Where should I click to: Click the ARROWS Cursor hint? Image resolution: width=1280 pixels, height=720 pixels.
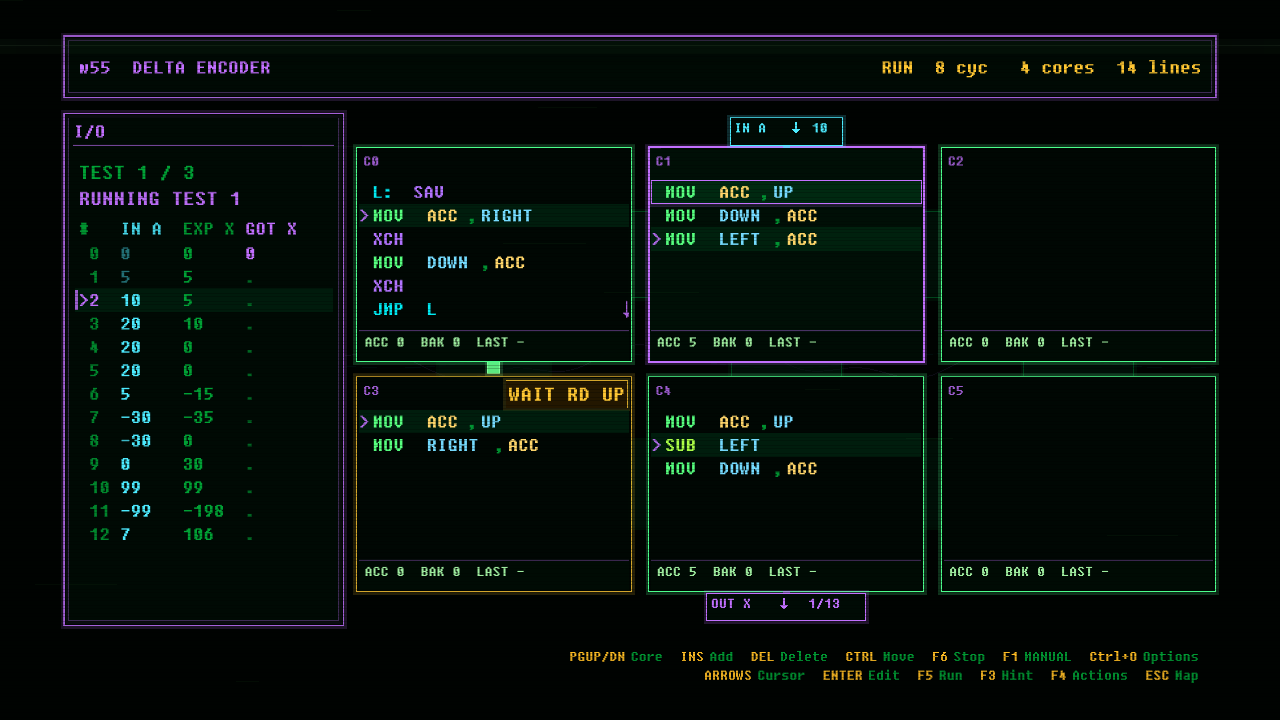click(x=754, y=675)
